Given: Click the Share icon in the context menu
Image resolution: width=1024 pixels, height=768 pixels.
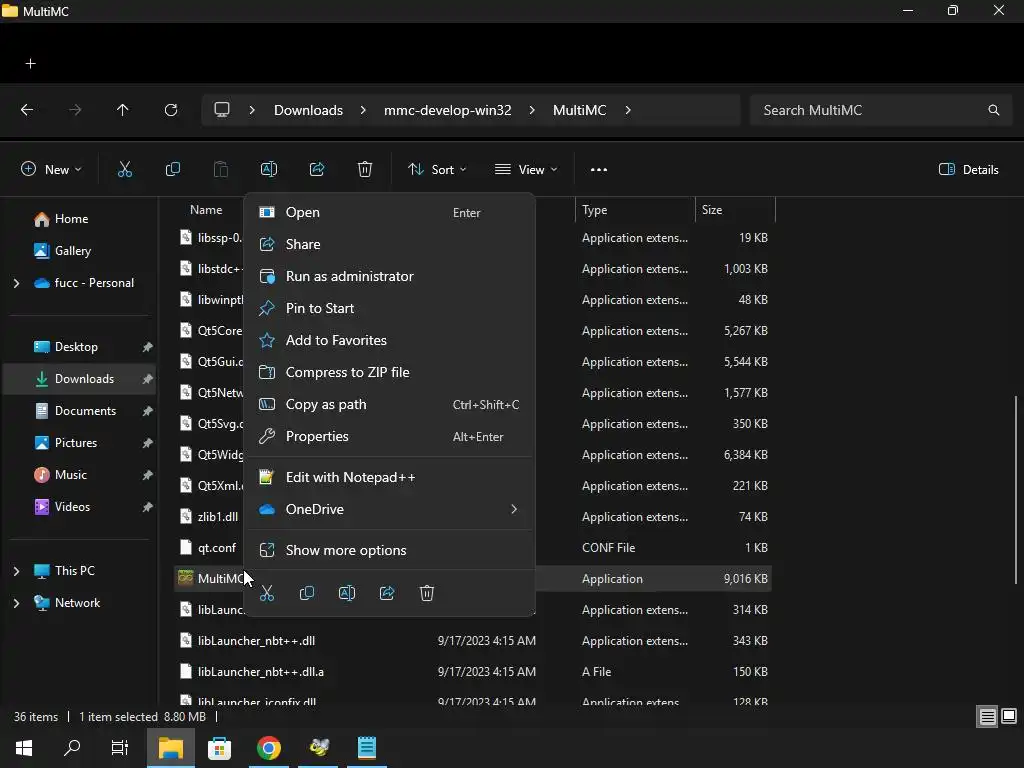Looking at the screenshot, I should [387, 593].
